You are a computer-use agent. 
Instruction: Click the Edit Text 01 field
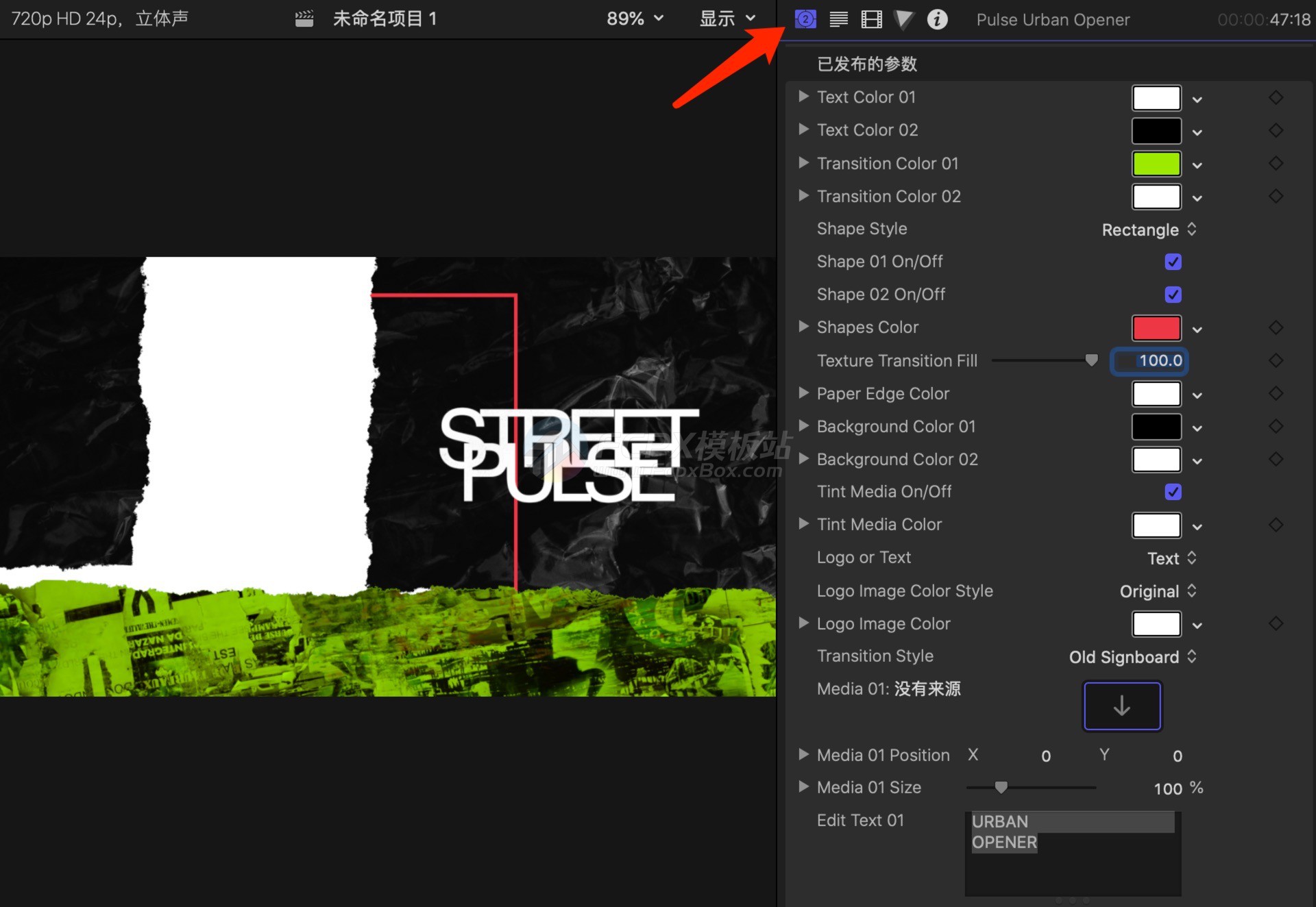[x=1073, y=853]
